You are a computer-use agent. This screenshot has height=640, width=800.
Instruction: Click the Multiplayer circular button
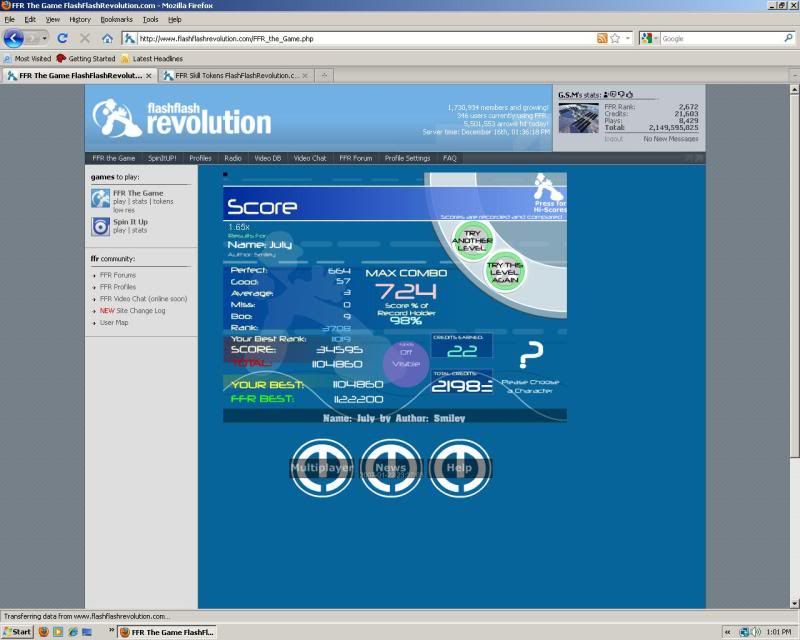point(322,468)
